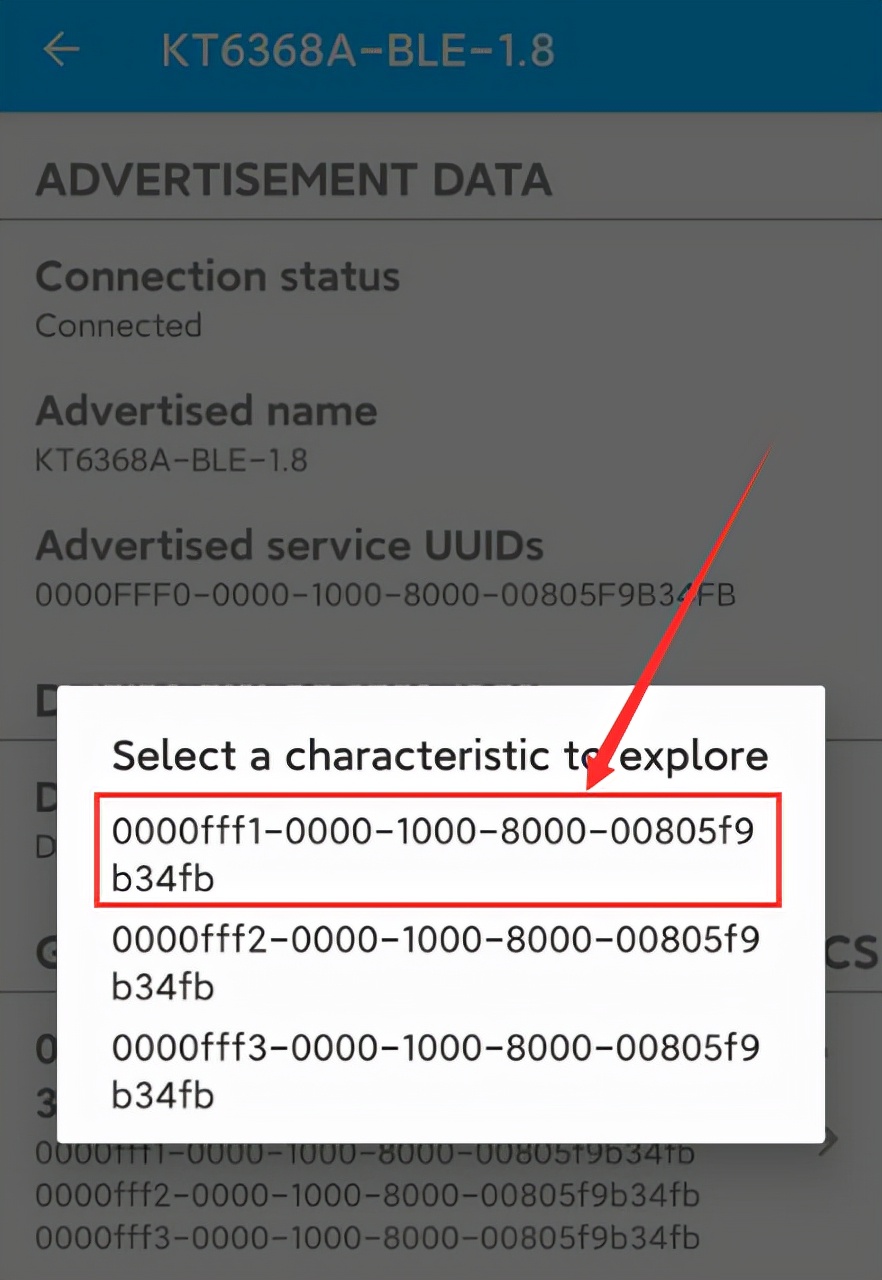Pick the 0000fff3 characteristic option

tap(436, 1071)
